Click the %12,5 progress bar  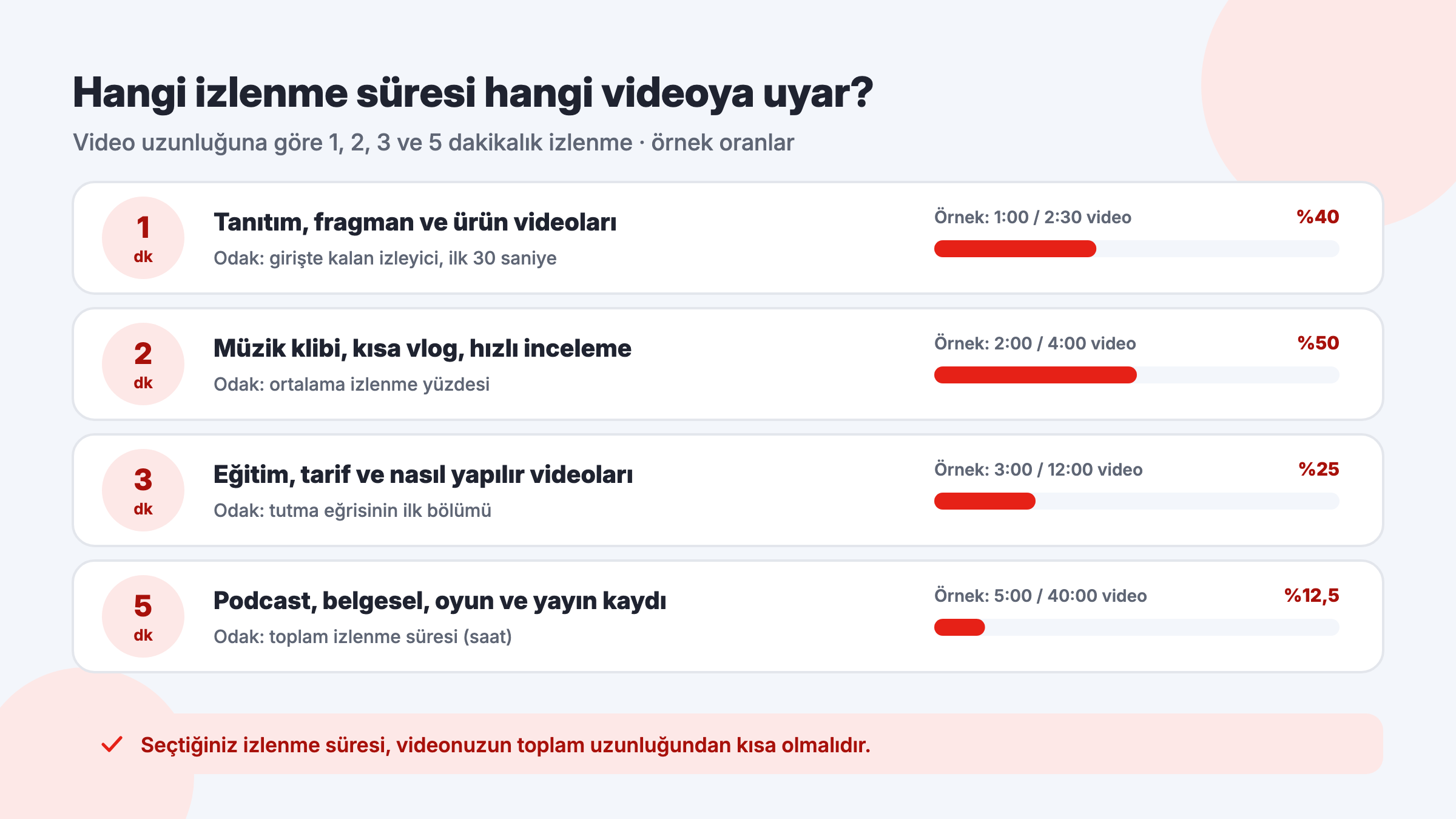pos(1136,627)
